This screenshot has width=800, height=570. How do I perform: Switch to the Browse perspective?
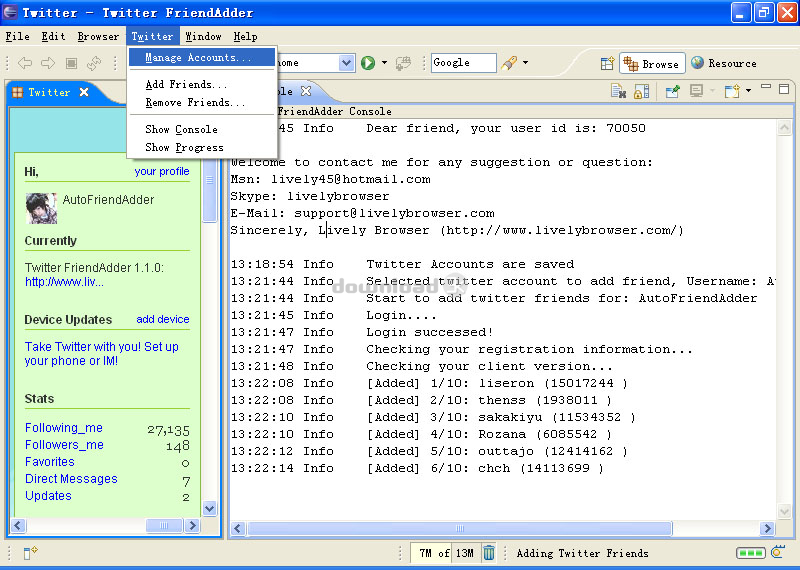point(652,63)
